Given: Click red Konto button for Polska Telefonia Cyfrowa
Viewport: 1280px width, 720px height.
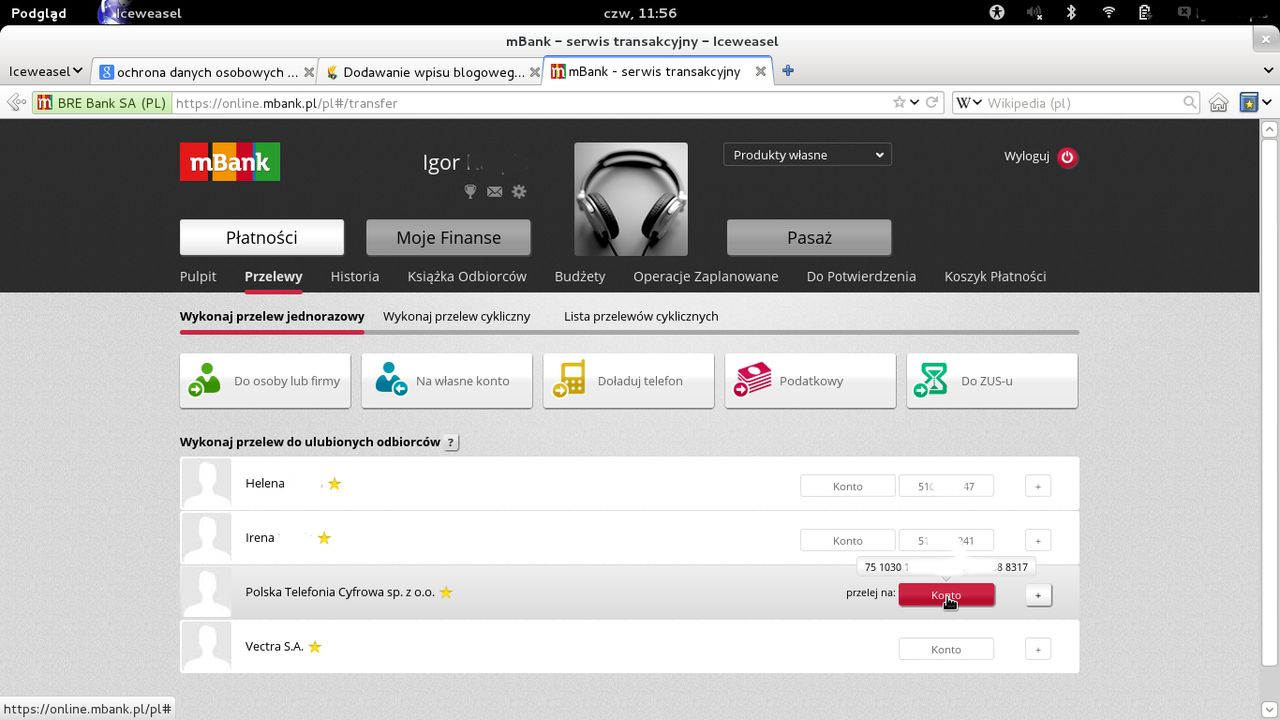Looking at the screenshot, I should click(x=946, y=595).
